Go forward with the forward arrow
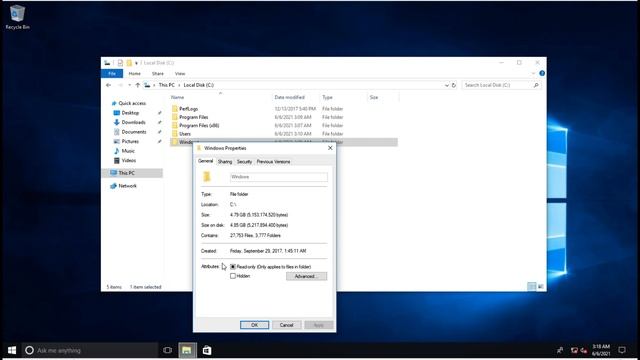The height and width of the screenshot is (360, 640). pos(120,85)
